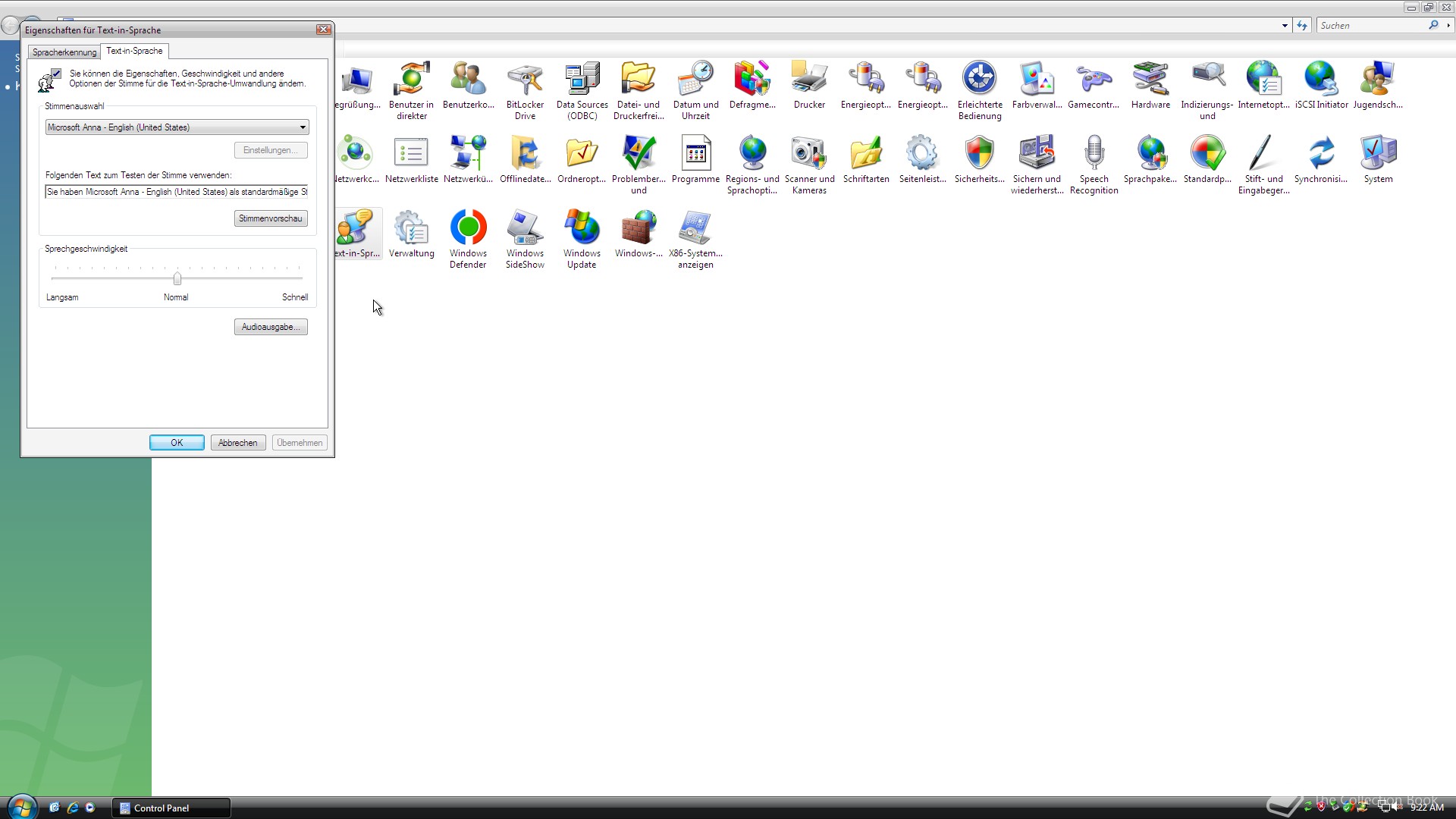
Task: Click the voice test text field
Action: pos(177,192)
